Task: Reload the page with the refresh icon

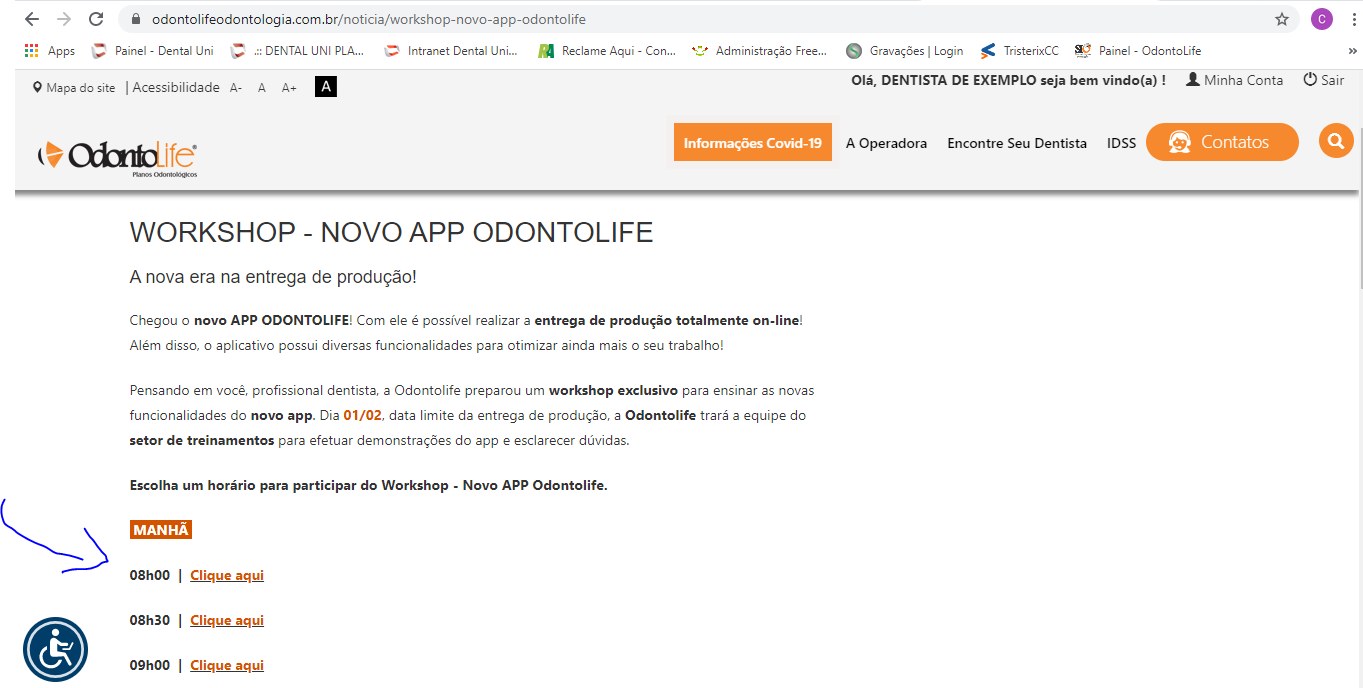Action: [x=96, y=19]
